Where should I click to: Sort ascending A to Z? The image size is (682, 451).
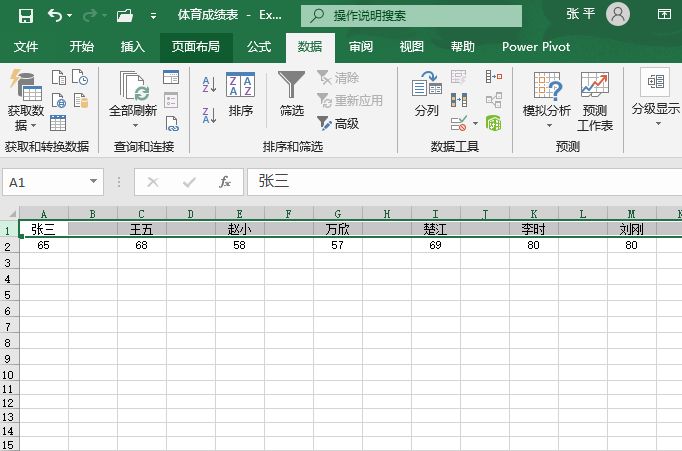(209, 84)
